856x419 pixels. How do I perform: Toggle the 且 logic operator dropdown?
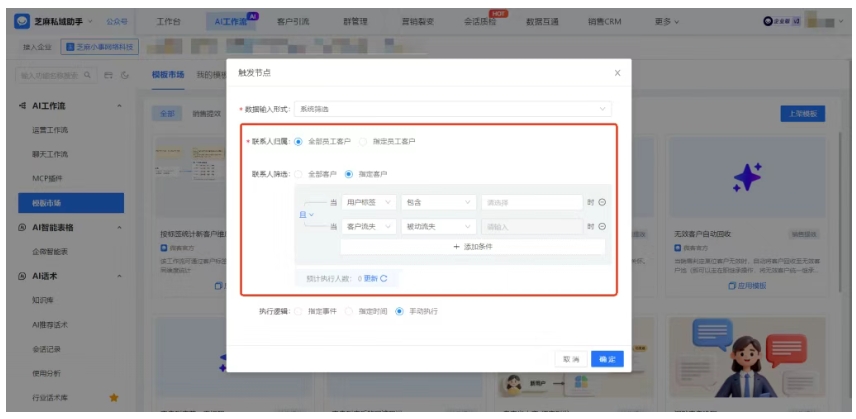point(307,215)
